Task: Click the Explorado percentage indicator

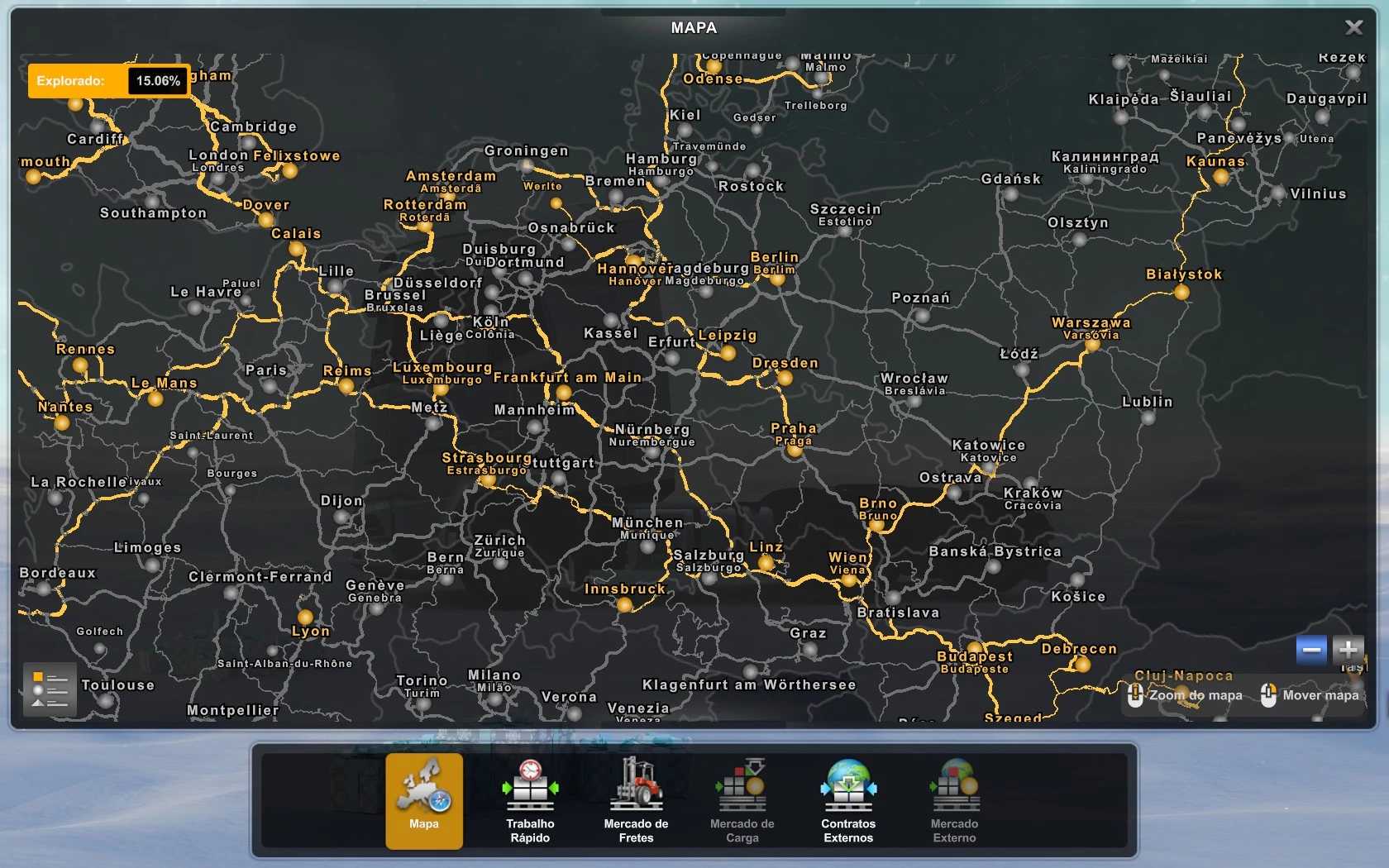Action: point(108,81)
